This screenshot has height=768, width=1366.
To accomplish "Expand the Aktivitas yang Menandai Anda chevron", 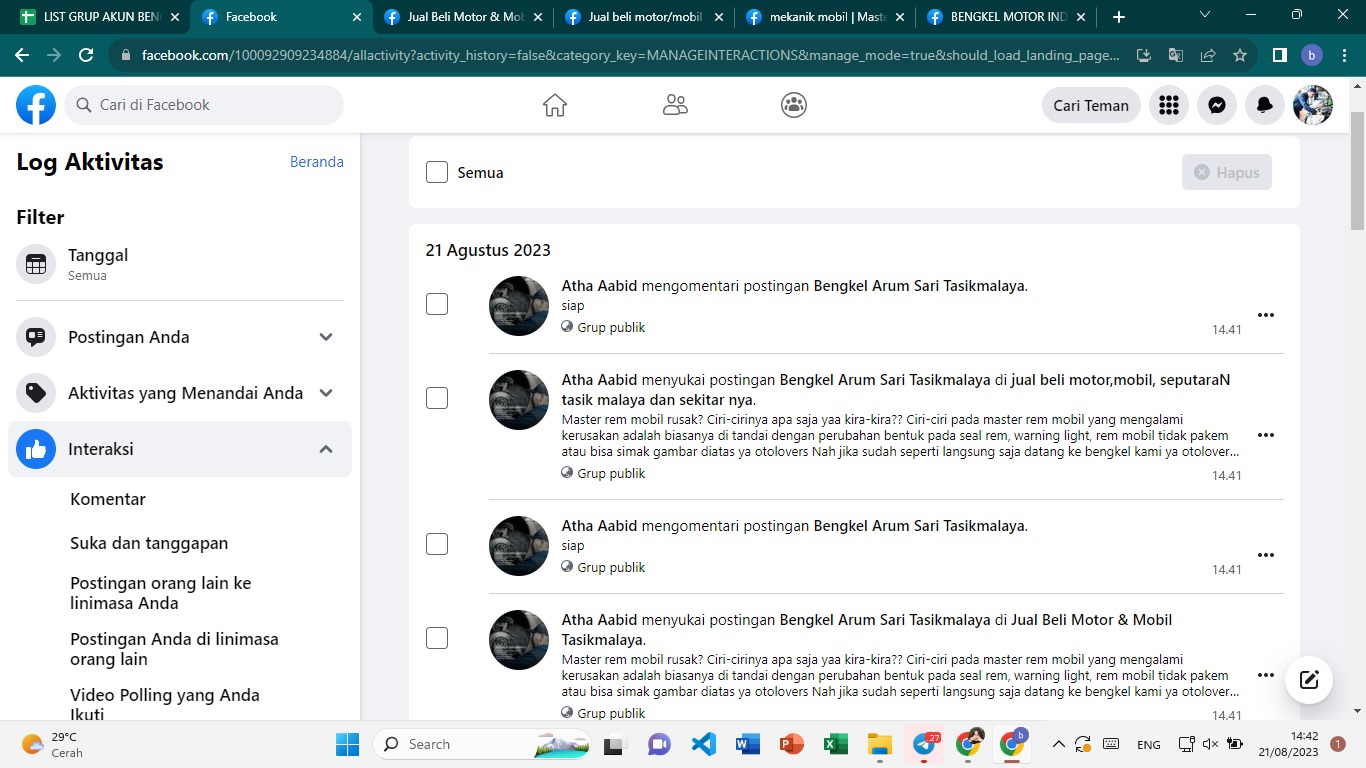I will [326, 393].
